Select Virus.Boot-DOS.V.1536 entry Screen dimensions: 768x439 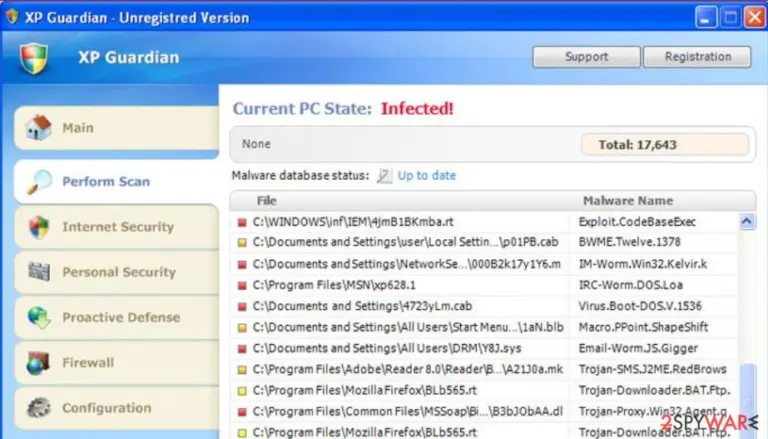[640, 306]
